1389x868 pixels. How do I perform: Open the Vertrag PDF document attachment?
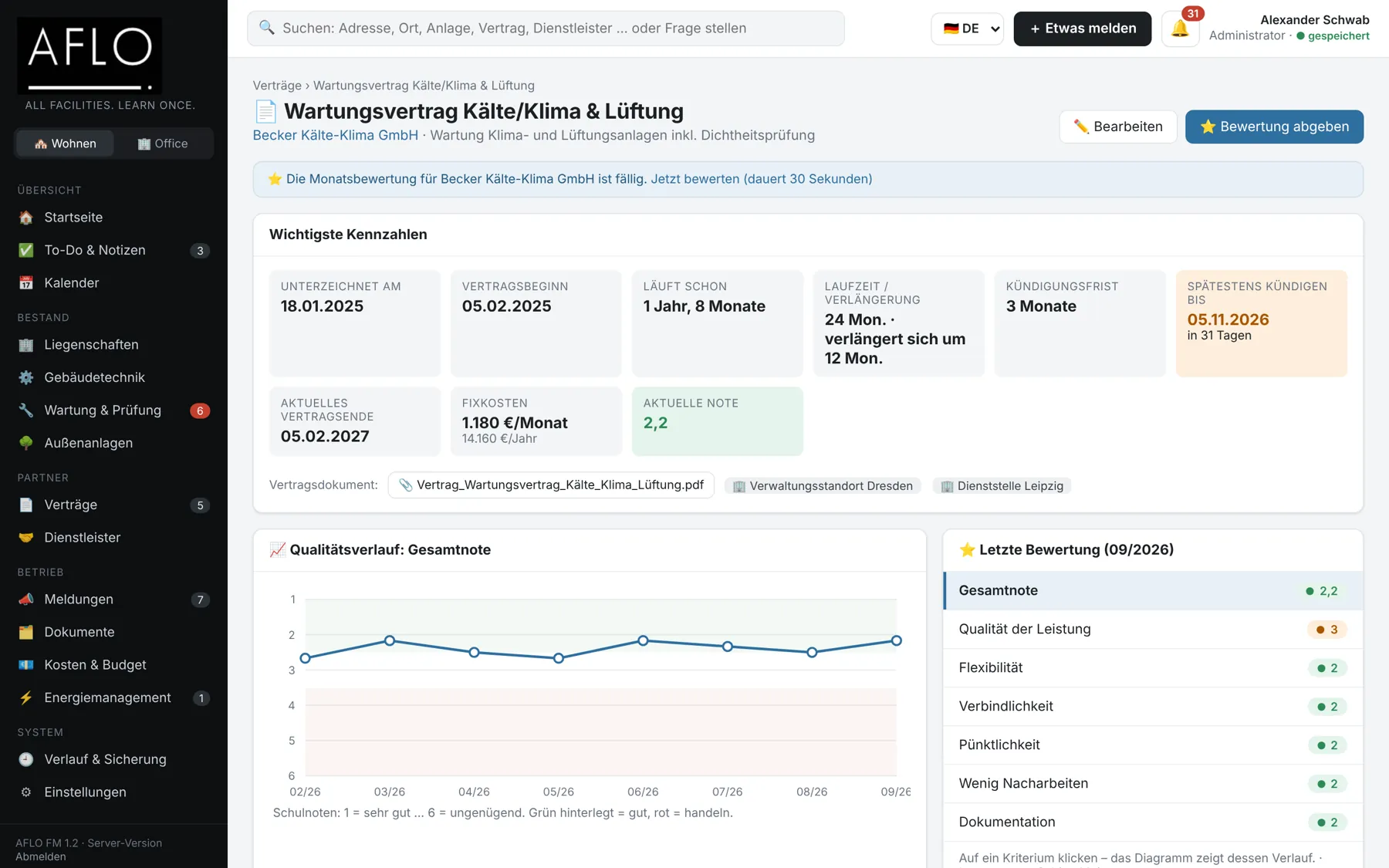pos(551,485)
